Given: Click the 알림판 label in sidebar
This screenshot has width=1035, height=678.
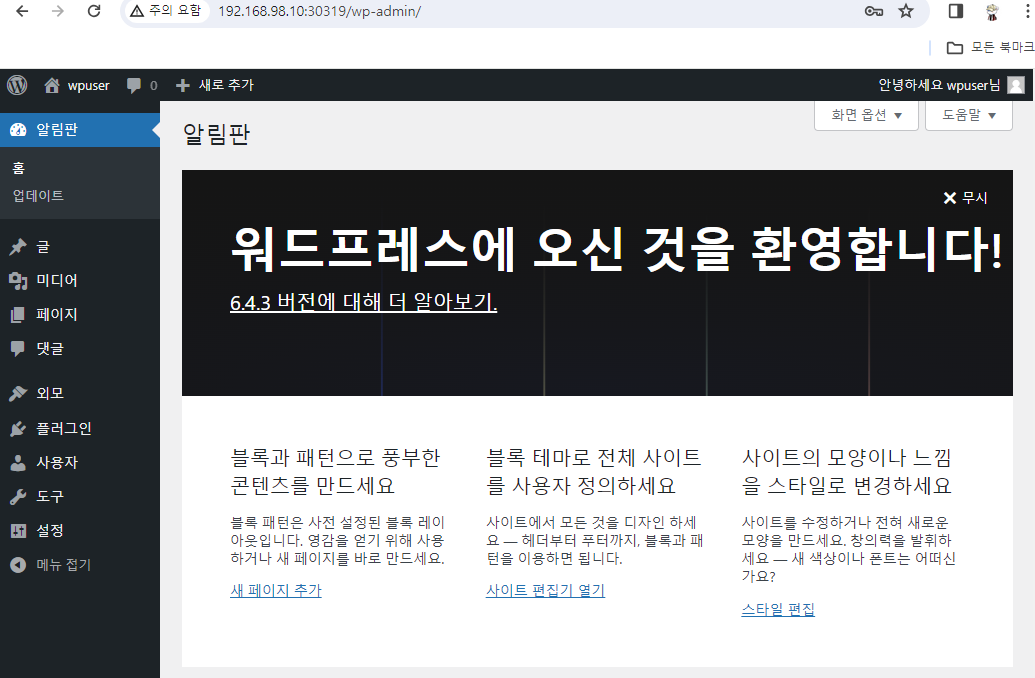Looking at the screenshot, I should tap(57, 129).
